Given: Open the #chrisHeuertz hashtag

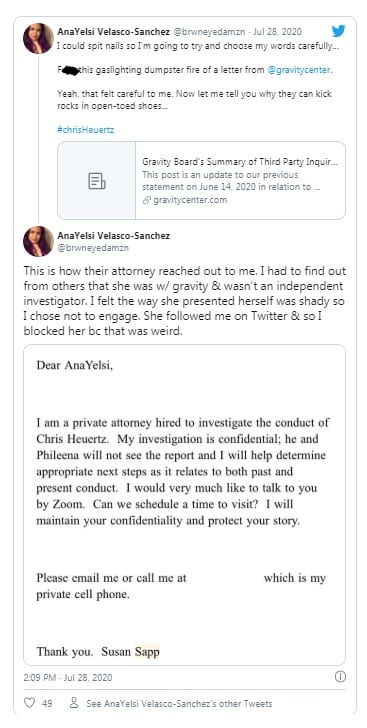Looking at the screenshot, I should point(85,130).
